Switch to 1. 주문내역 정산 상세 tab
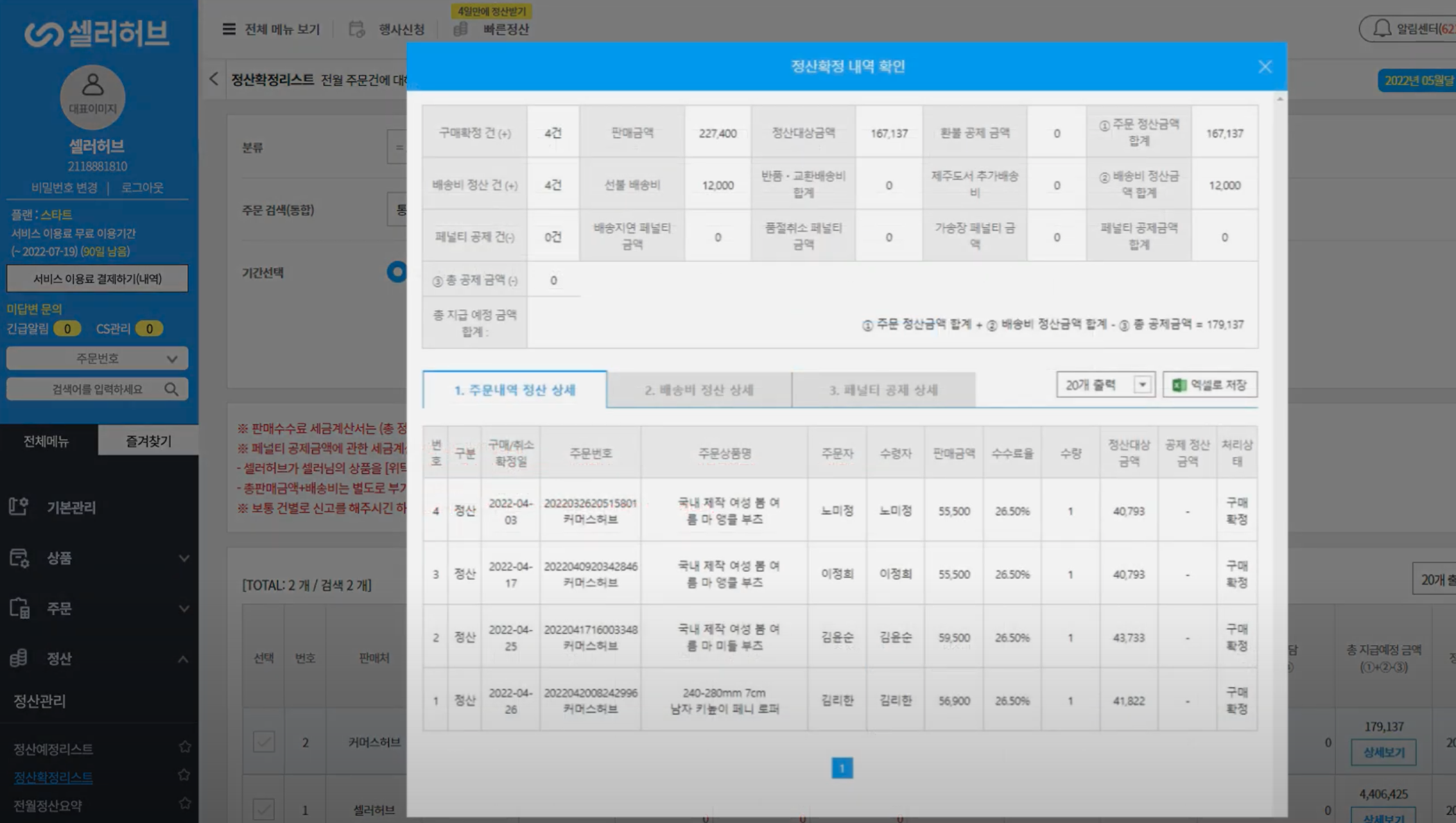Screen dimensions: 1456x823 pos(514,390)
